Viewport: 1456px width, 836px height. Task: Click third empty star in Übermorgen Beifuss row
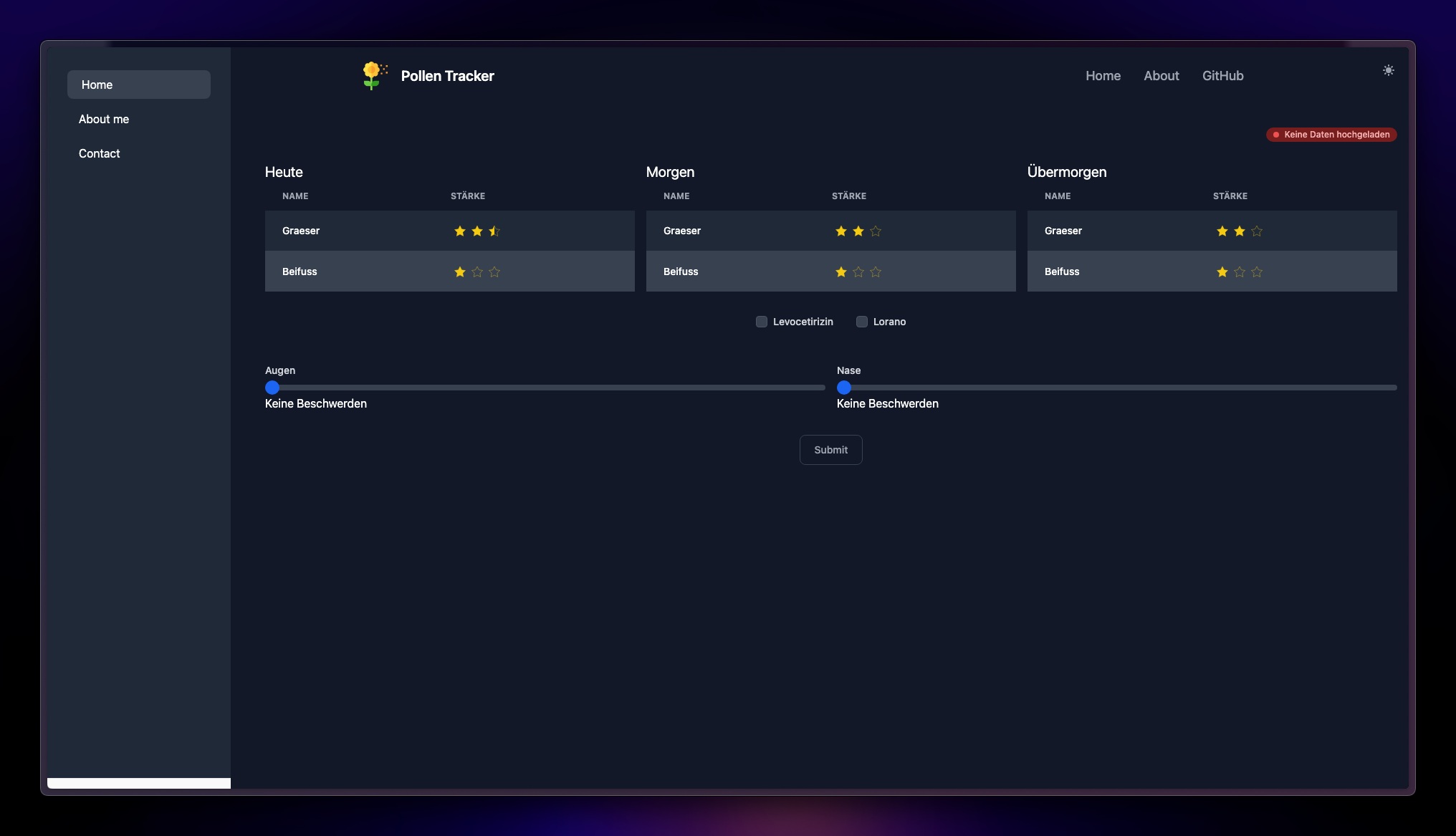tap(1257, 272)
